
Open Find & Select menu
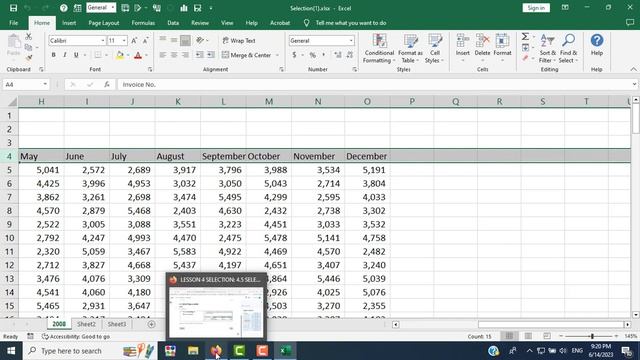point(568,48)
